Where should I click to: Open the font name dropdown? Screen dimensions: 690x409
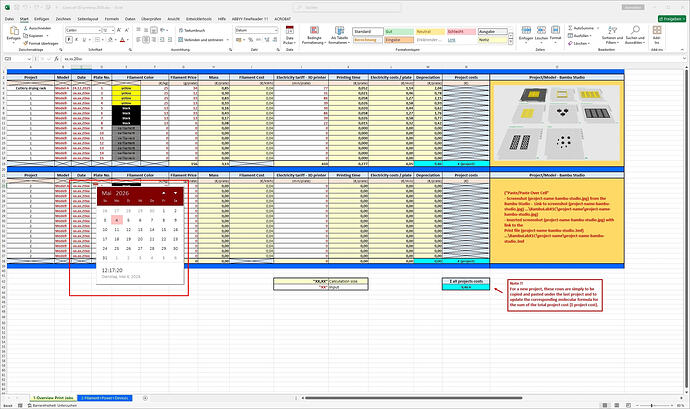[99, 30]
